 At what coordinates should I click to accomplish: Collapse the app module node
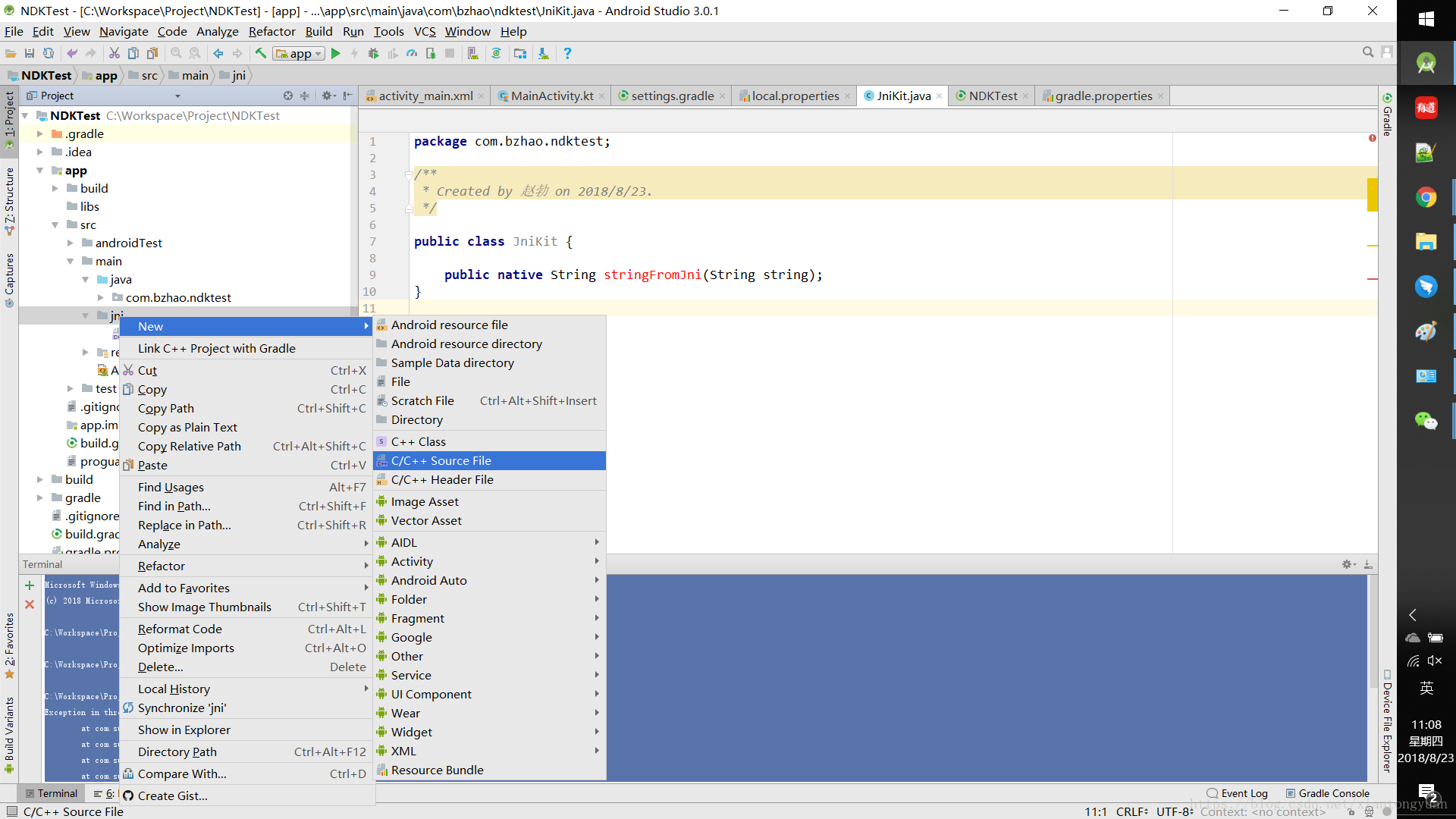tap(40, 170)
